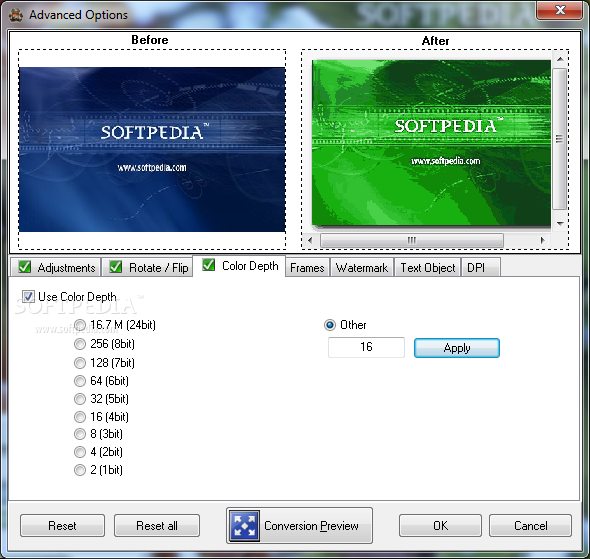Click the app icon in the title bar
The height and width of the screenshot is (559, 590).
coord(16,15)
